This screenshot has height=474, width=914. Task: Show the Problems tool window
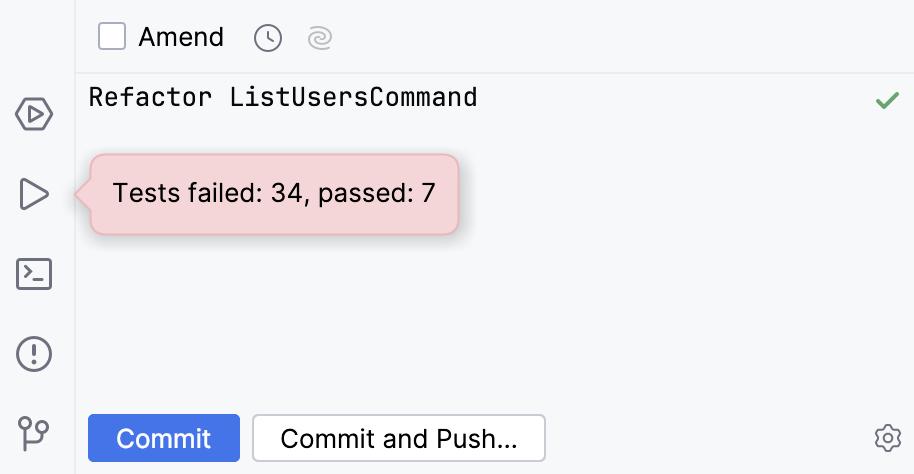(34, 353)
